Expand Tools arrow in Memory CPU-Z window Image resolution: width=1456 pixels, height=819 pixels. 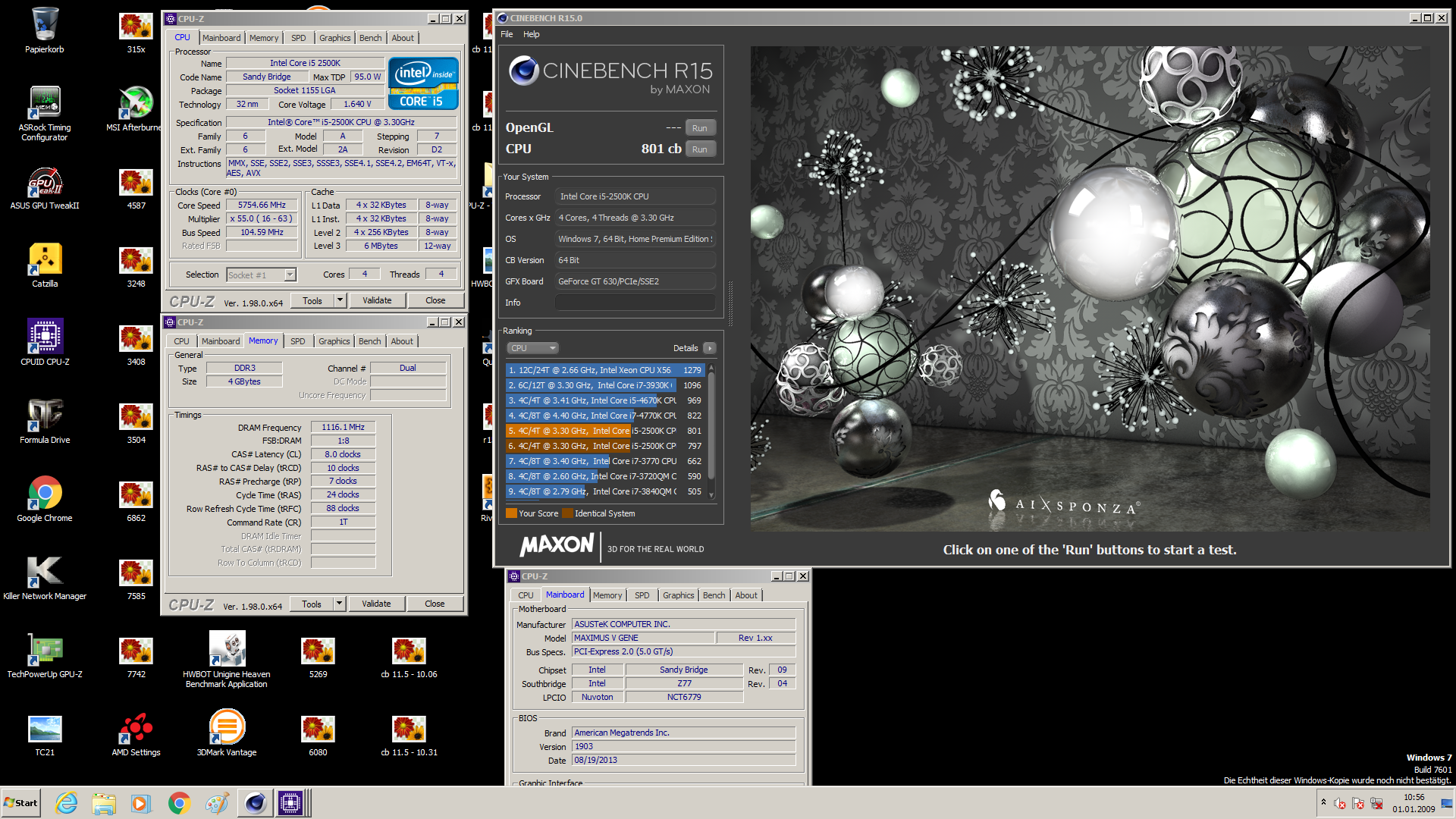click(x=339, y=604)
